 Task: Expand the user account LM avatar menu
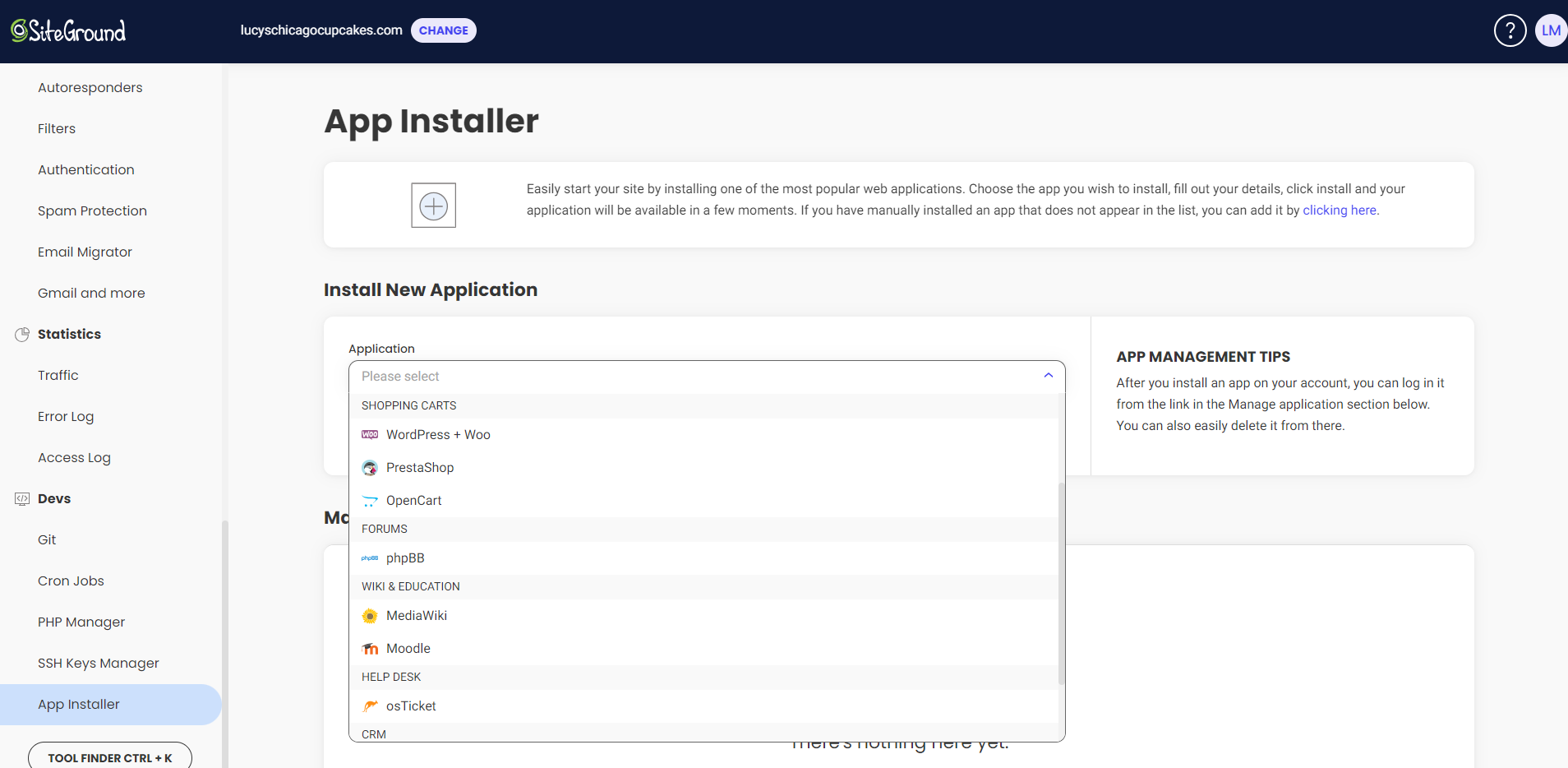coord(1552,30)
